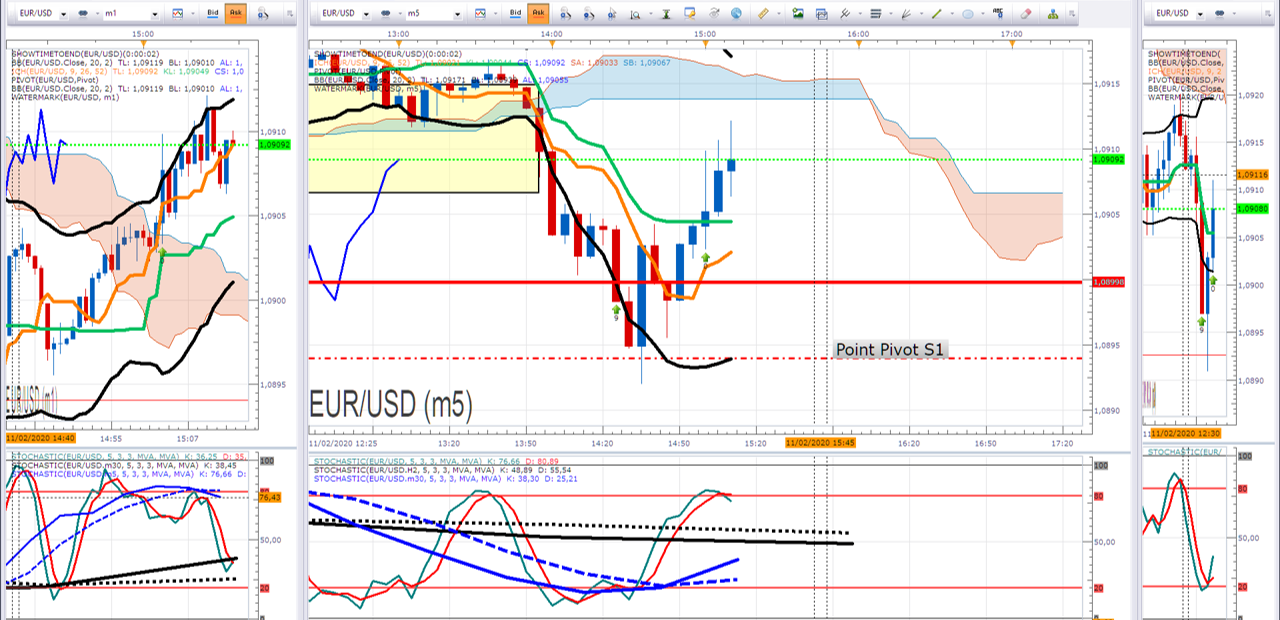This screenshot has height=620, width=1280.
Task: Click red 1,08998 price label on m5 axis
Action: [x=1108, y=282]
